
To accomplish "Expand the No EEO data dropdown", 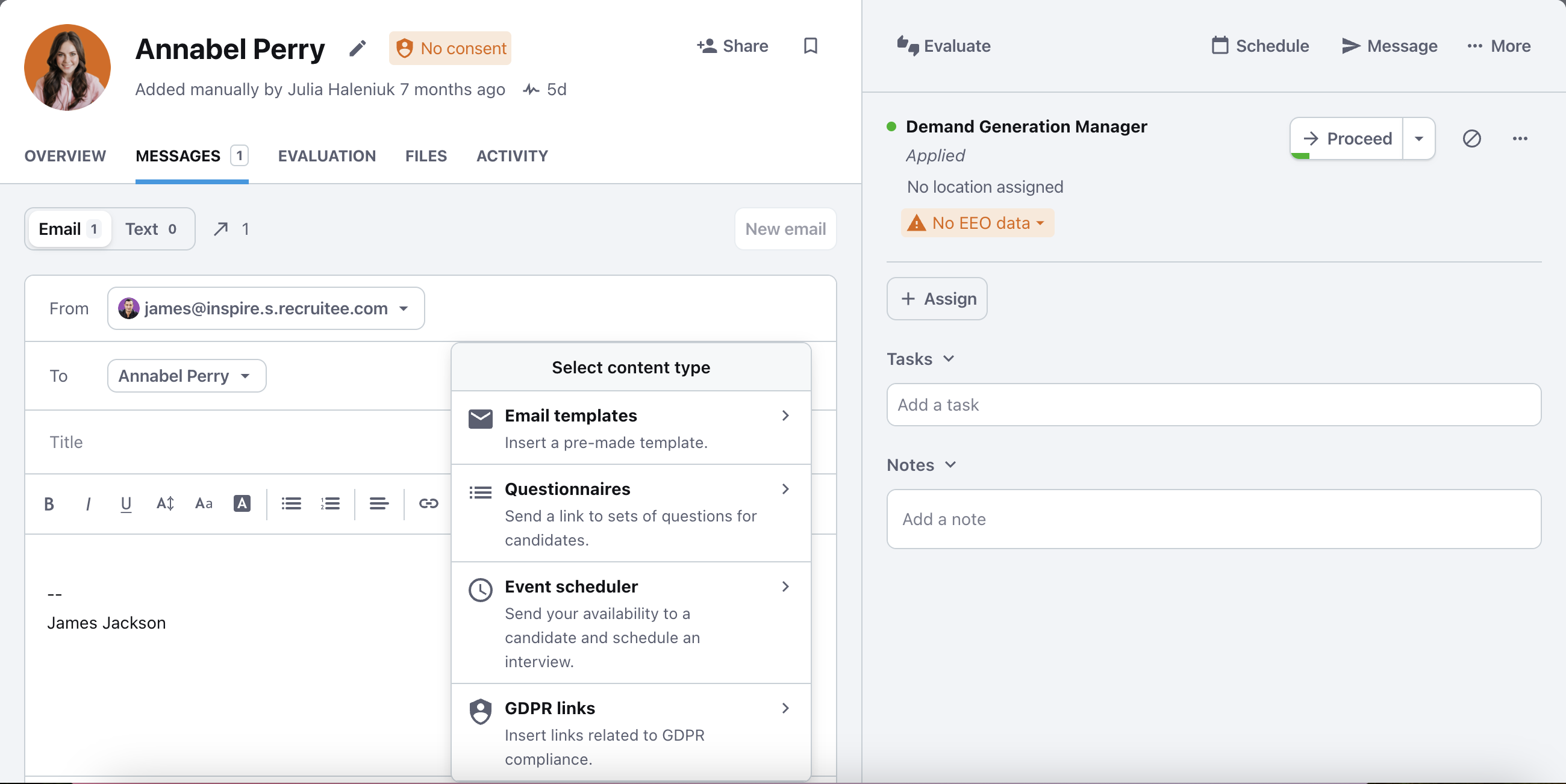I will click(x=977, y=223).
